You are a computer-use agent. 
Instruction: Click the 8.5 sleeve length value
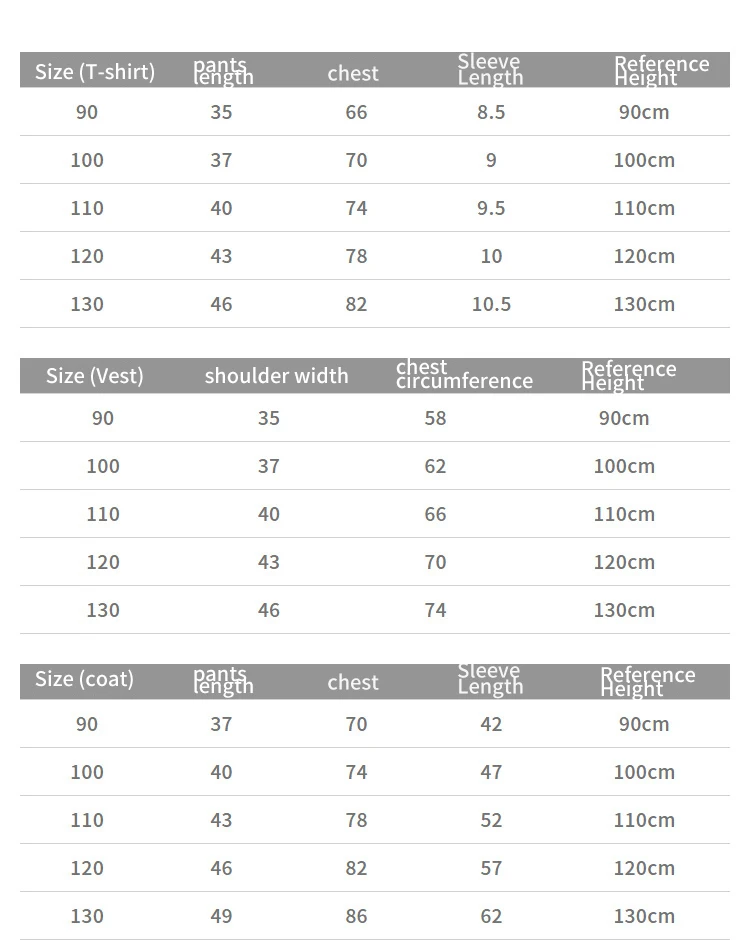(491, 112)
